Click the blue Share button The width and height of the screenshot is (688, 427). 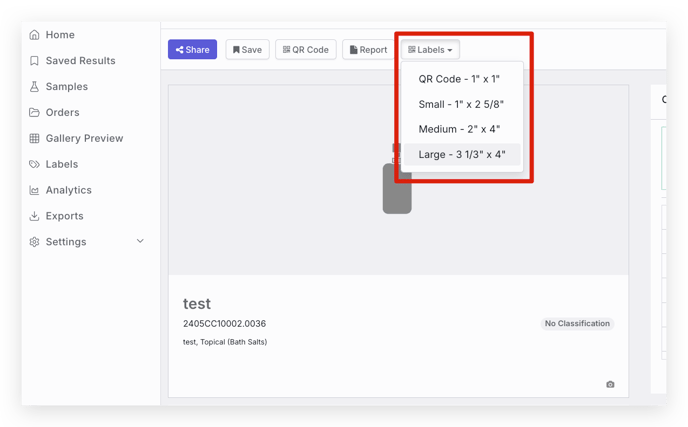click(192, 50)
